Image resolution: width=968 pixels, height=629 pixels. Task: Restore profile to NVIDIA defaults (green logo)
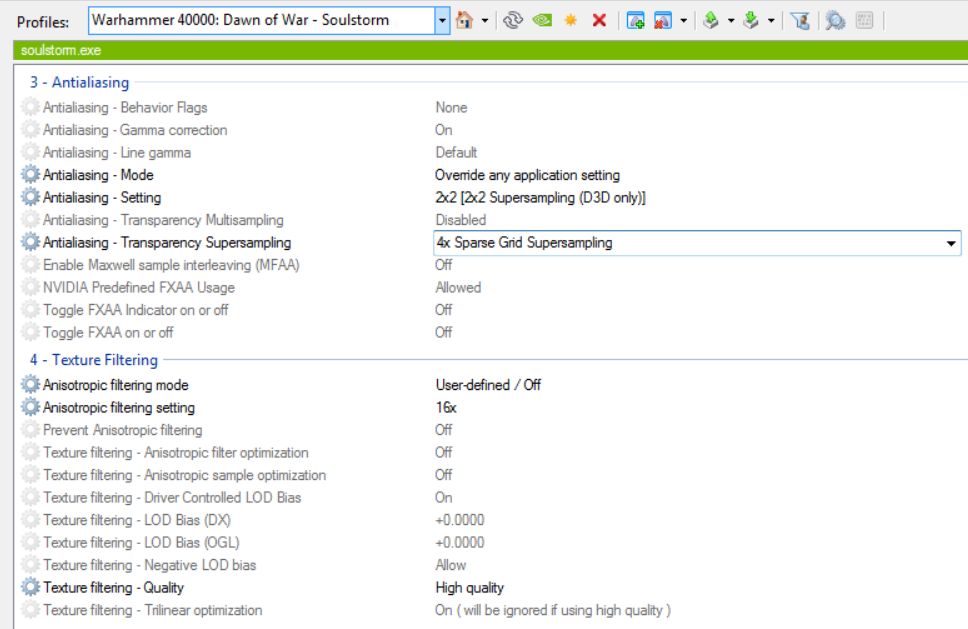542,20
